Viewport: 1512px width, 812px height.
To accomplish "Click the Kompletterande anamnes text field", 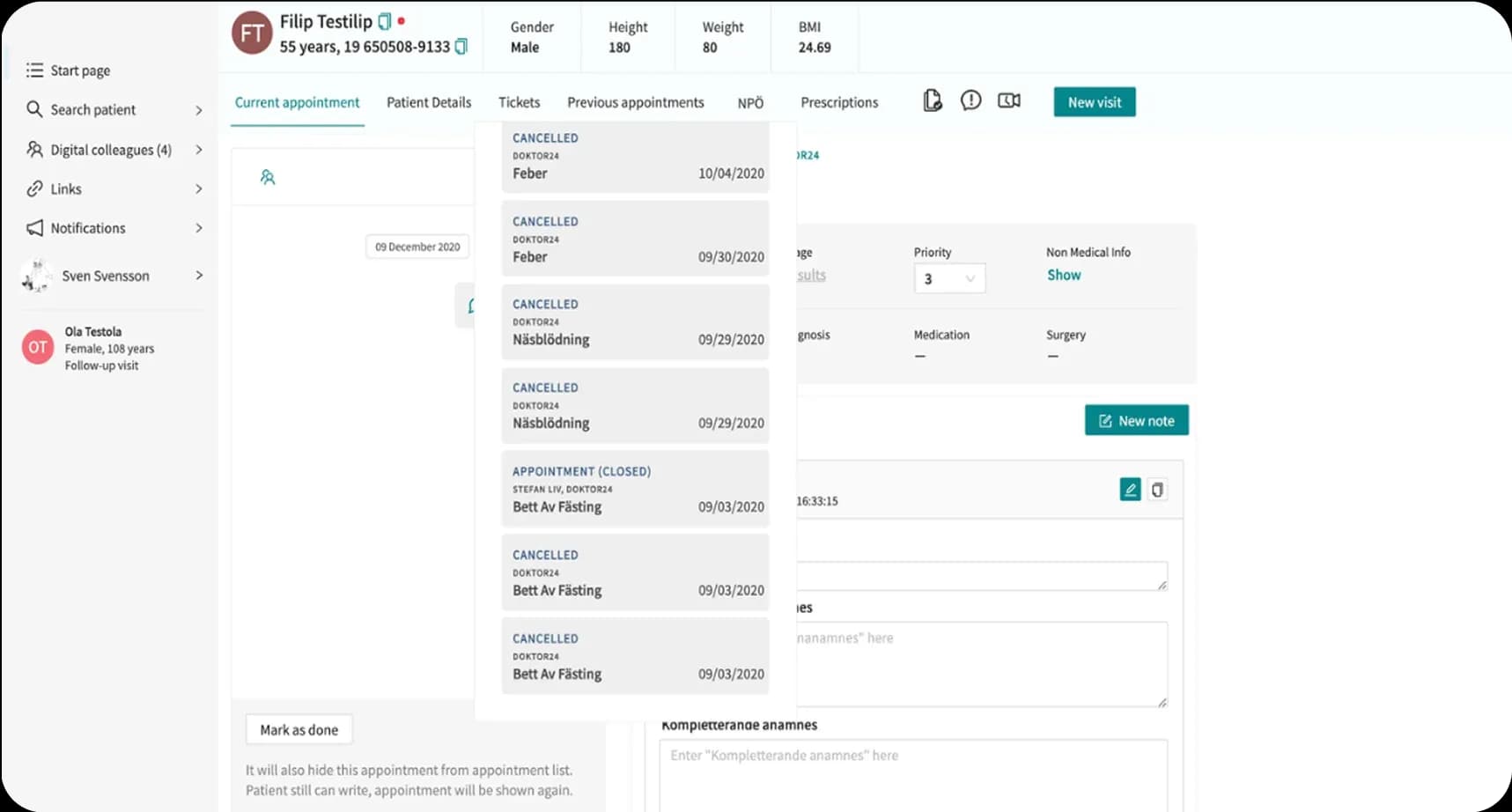I will click(x=913, y=775).
